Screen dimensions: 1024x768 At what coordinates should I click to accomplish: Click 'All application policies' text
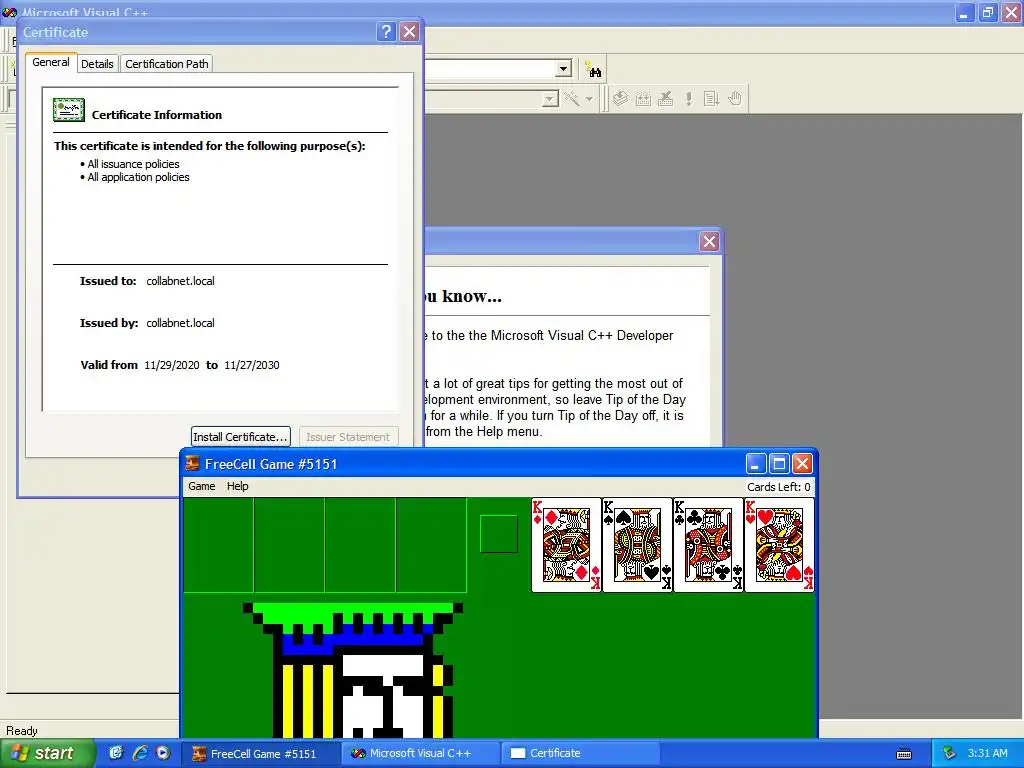point(138,177)
